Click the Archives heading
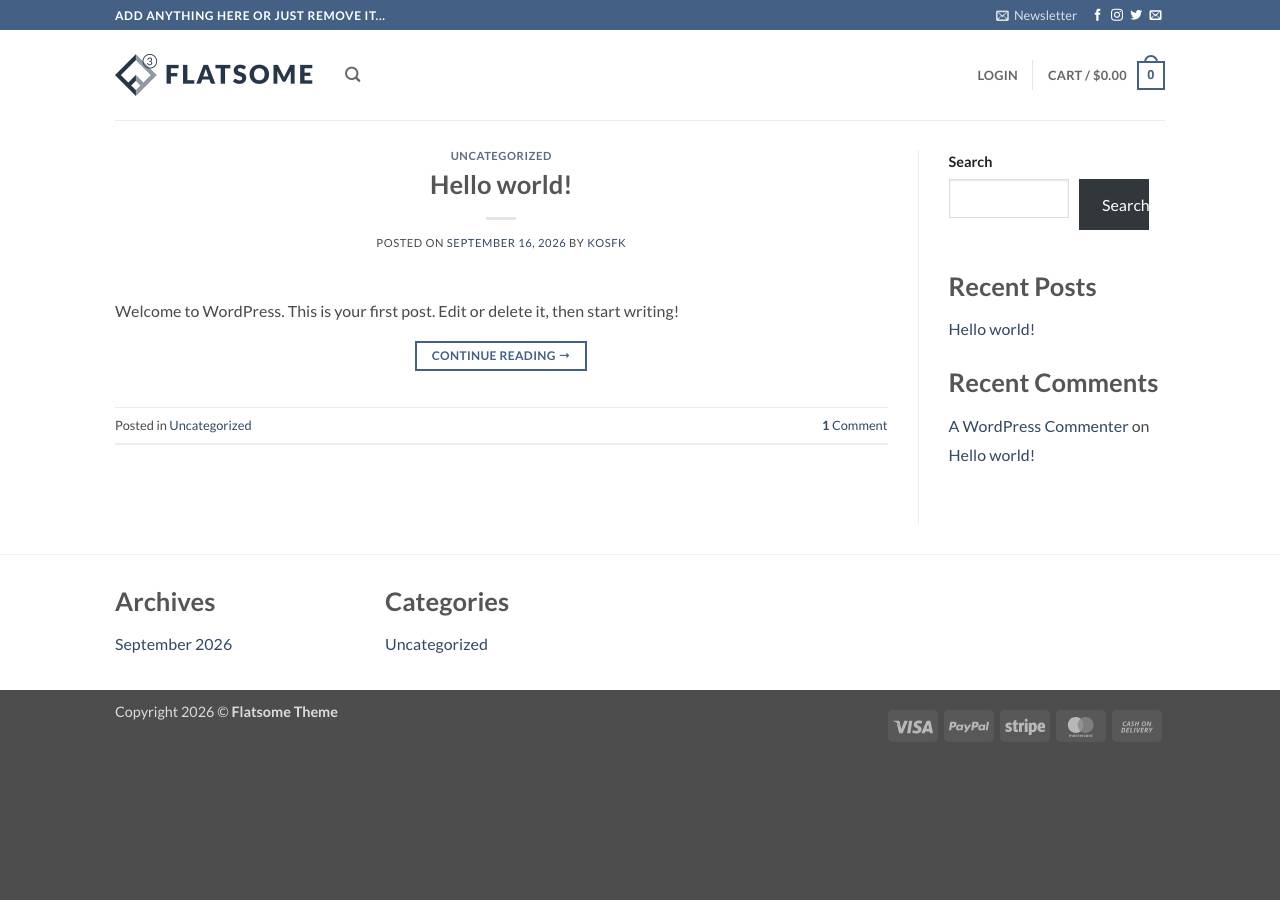Screen dimensions: 1280x900 pyautogui.click(x=165, y=602)
